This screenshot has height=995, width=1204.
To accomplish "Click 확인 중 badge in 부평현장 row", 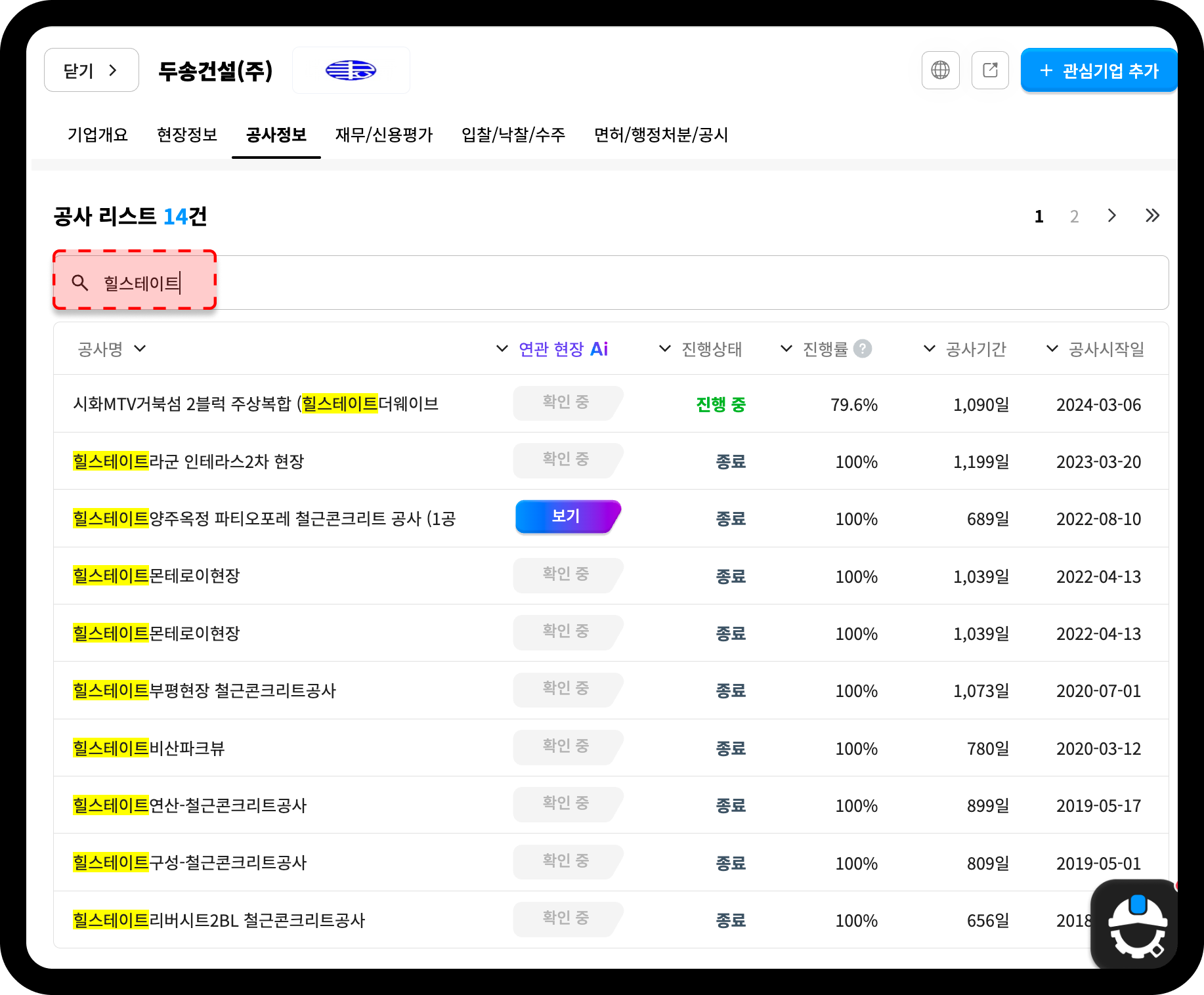I will 568,688.
